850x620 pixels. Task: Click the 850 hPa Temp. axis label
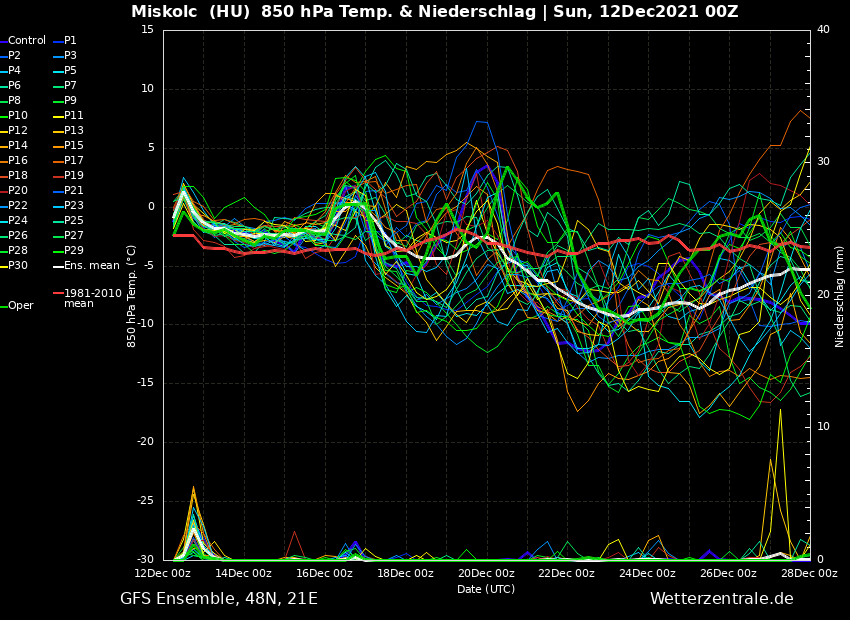(132, 296)
